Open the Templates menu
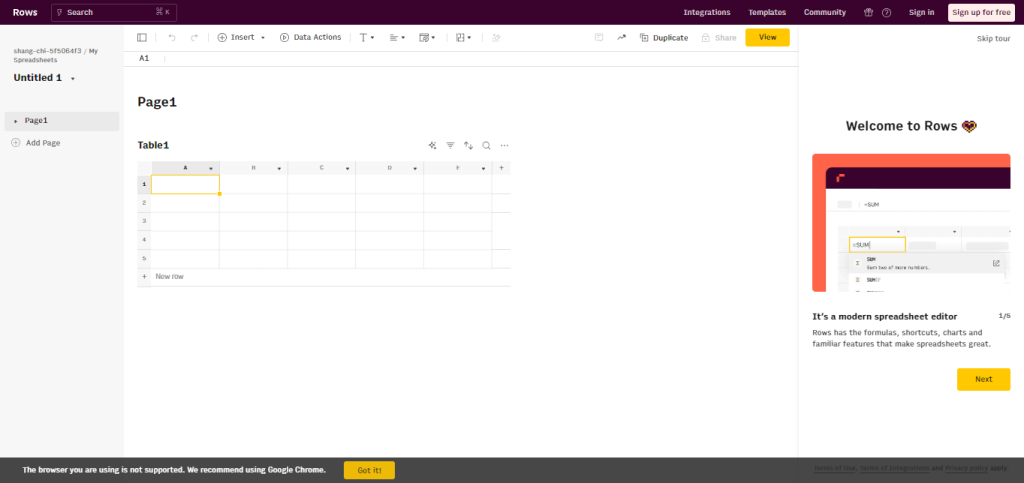This screenshot has height=483, width=1024. 767,12
